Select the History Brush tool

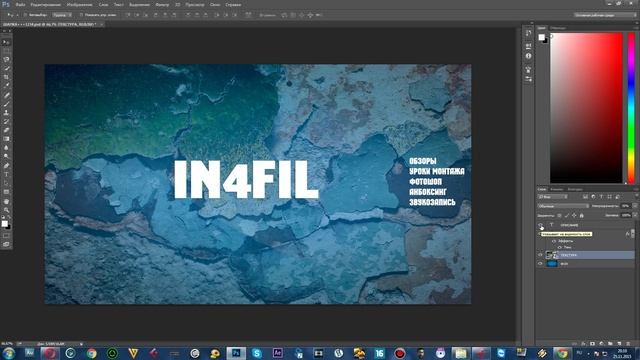6,121
